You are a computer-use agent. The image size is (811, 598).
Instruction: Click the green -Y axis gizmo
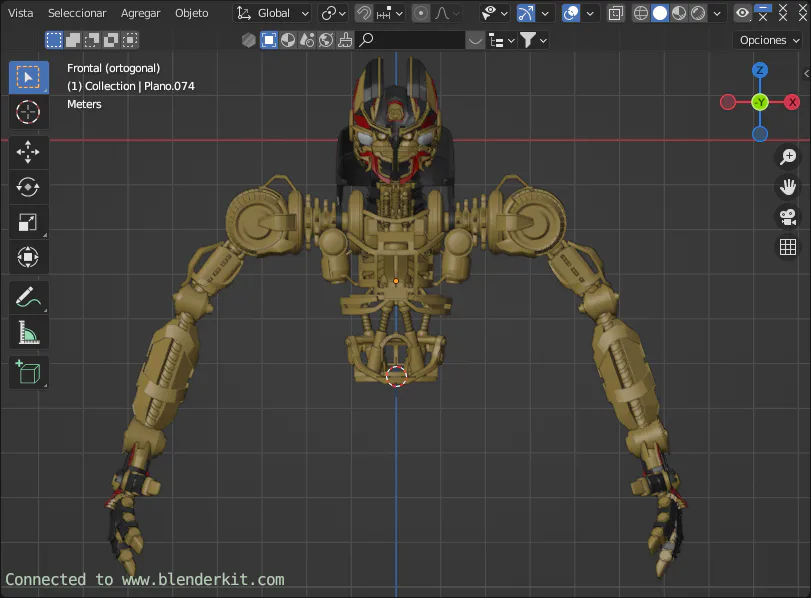(x=760, y=102)
